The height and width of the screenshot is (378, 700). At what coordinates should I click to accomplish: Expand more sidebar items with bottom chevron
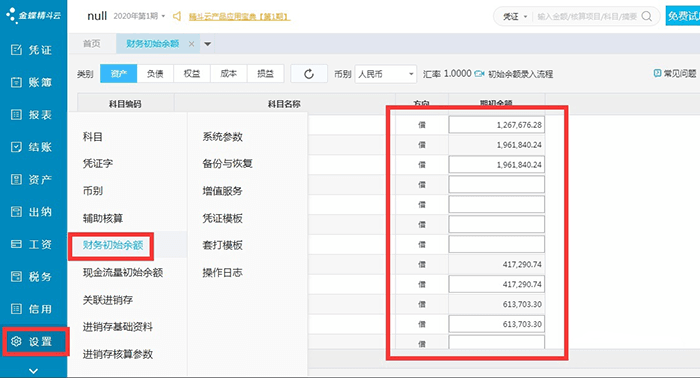33,370
